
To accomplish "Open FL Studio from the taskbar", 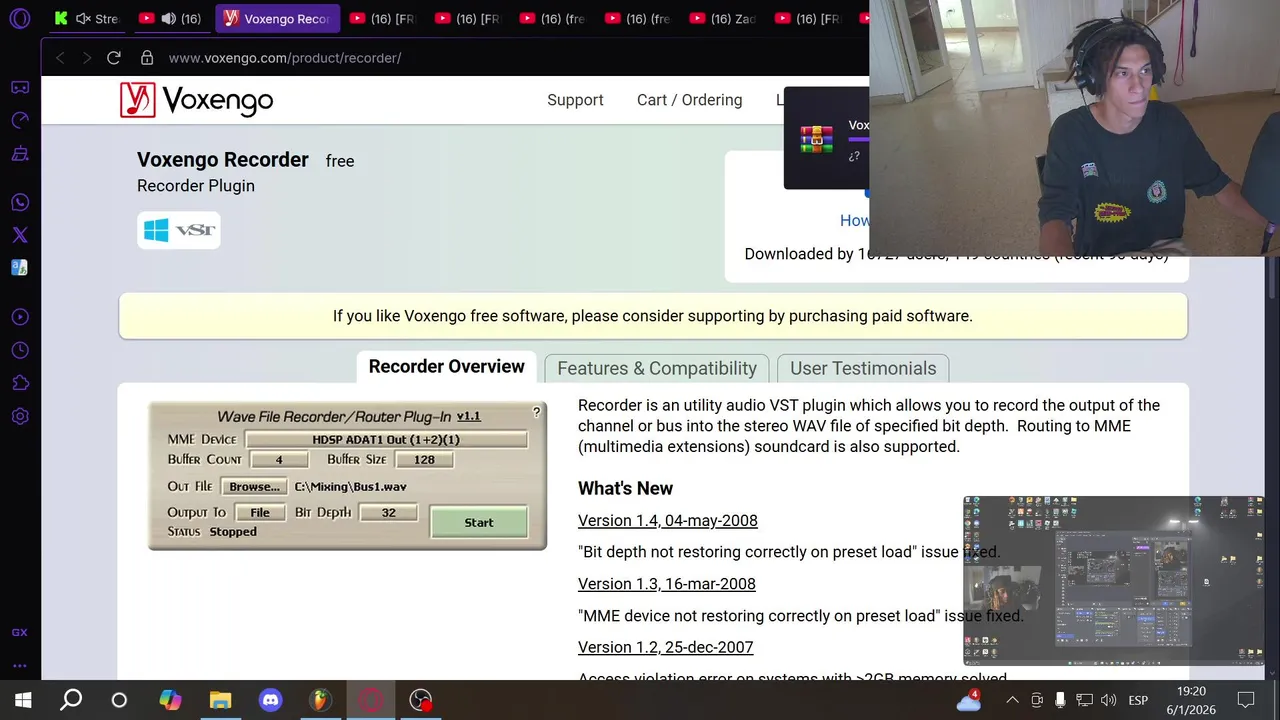I will tap(321, 700).
